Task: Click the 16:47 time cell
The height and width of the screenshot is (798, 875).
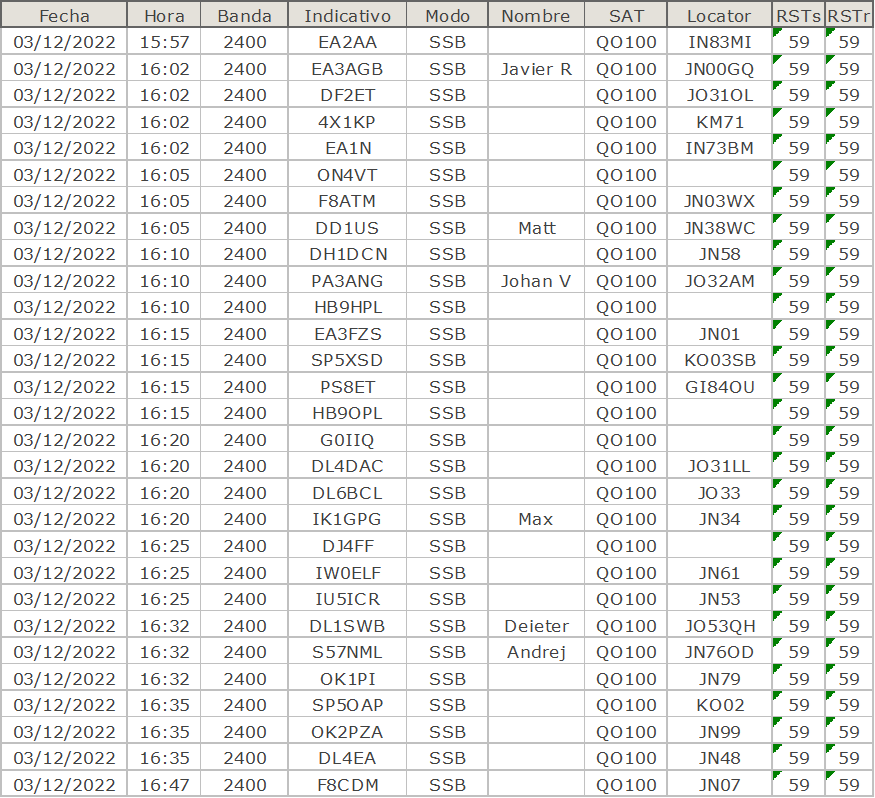Action: click(x=164, y=784)
